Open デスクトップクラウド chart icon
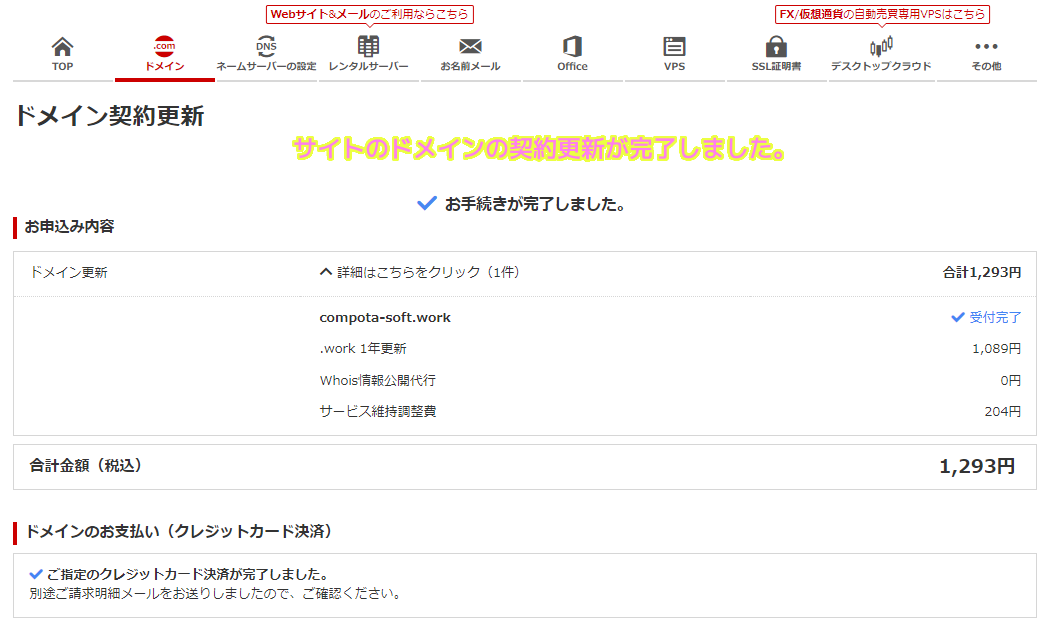Screen dimensions: 1049x625 pos(880,54)
